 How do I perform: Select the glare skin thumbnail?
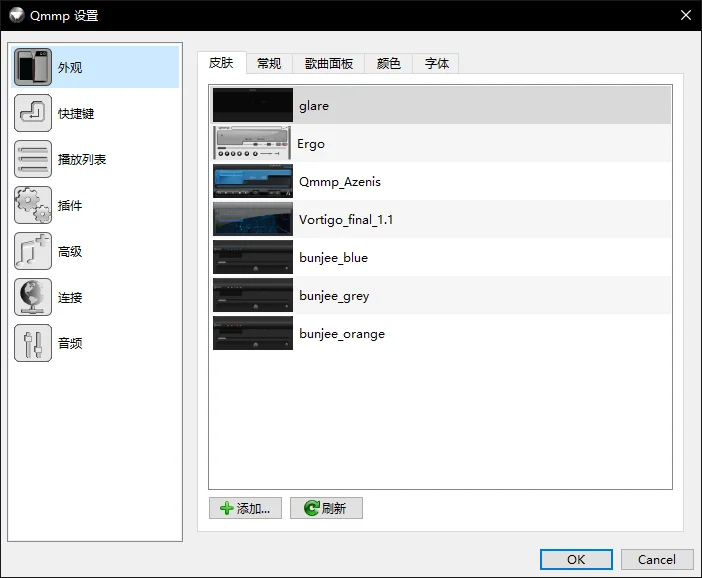click(x=253, y=105)
